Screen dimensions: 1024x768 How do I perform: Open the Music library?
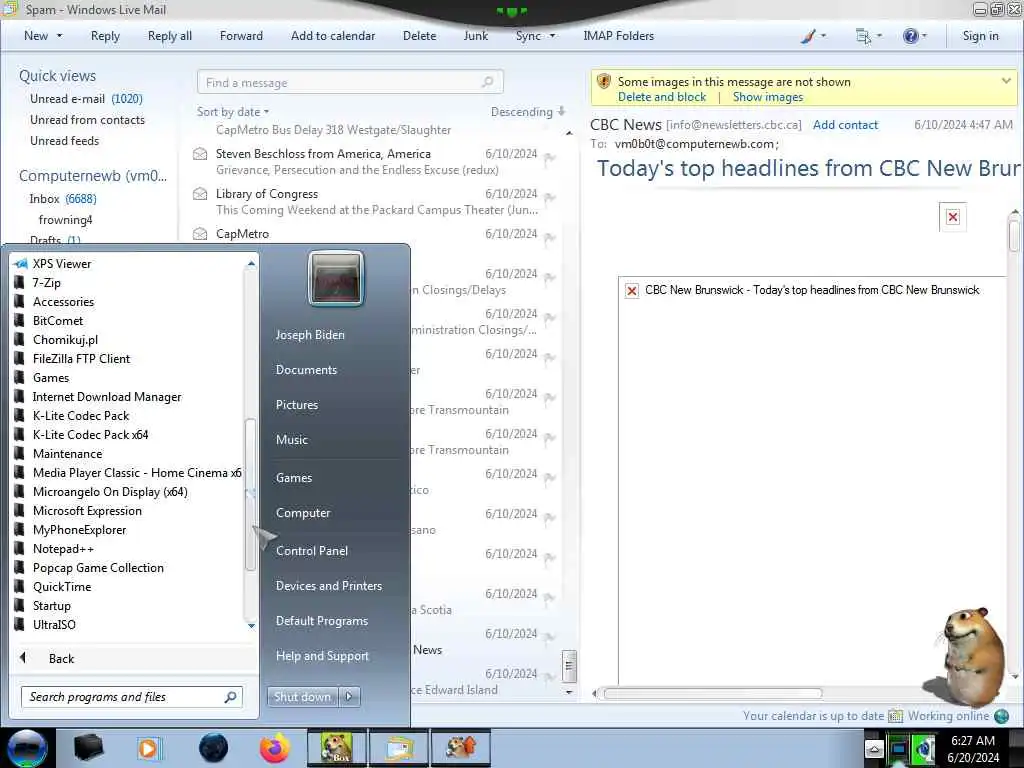coord(291,440)
